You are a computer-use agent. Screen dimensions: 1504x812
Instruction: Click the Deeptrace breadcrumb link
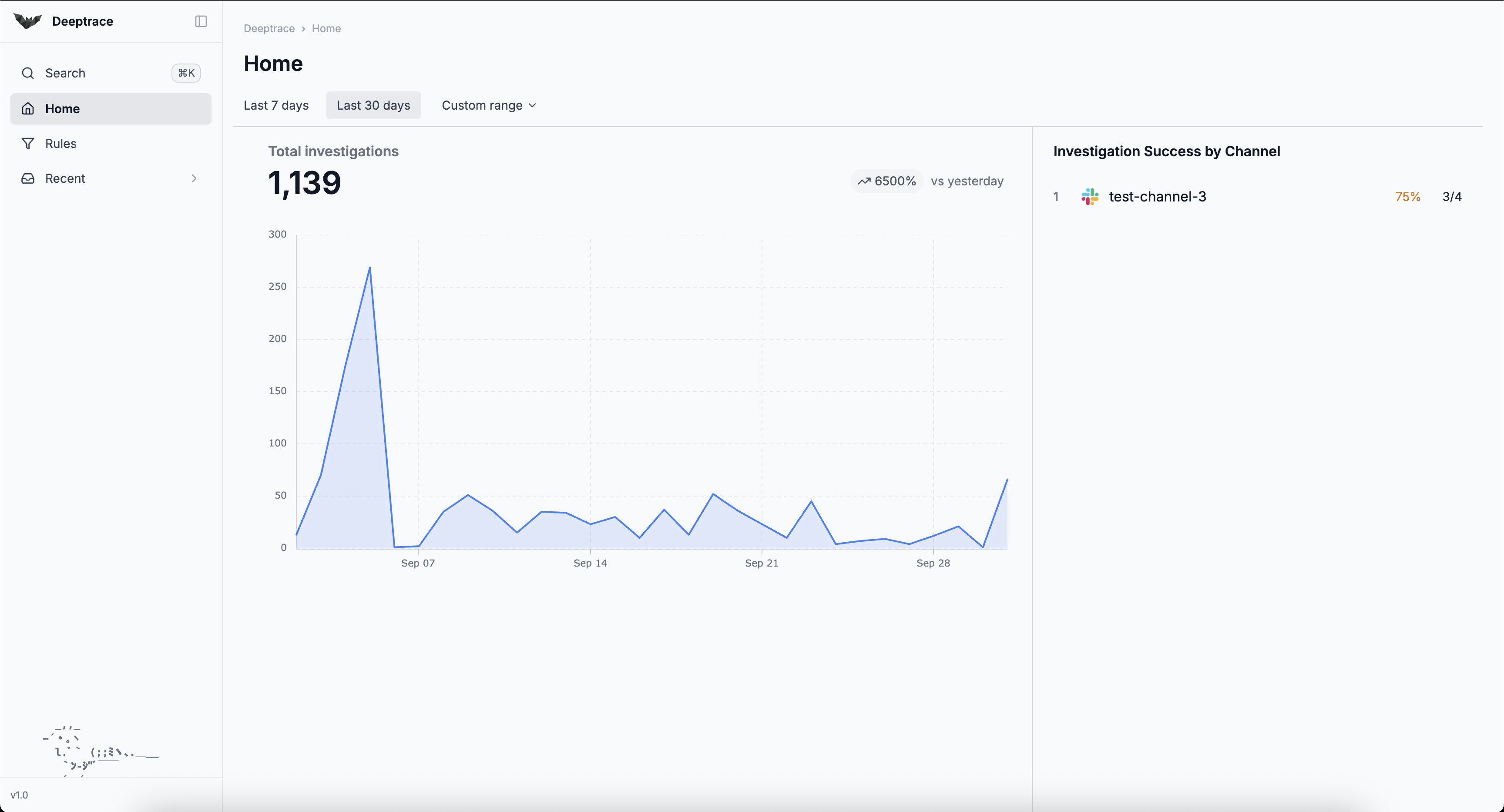(x=269, y=29)
